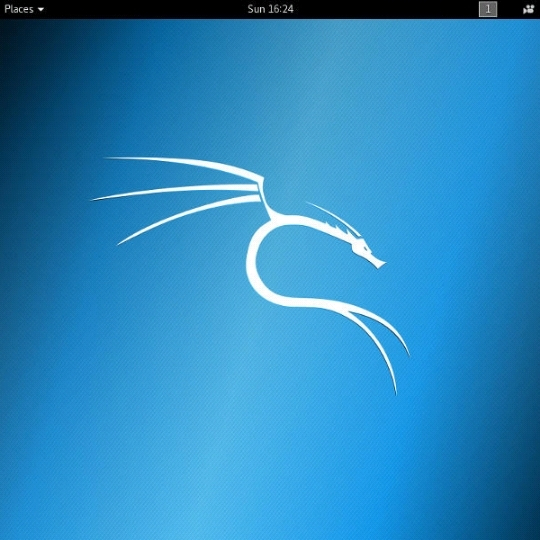
Task: Expand the Places dropdown arrow
Action: [x=41, y=10]
